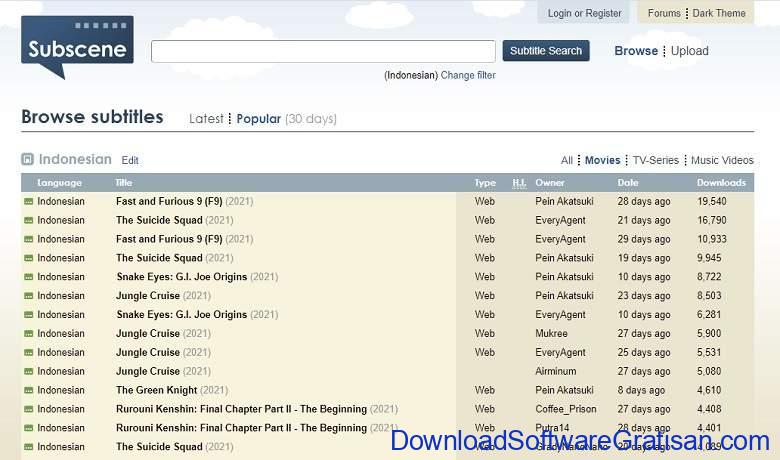This screenshot has width=780, height=460.
Task: Click owner EveryAgent in The Suicide Squad 16,790 row
Action: pos(560,220)
